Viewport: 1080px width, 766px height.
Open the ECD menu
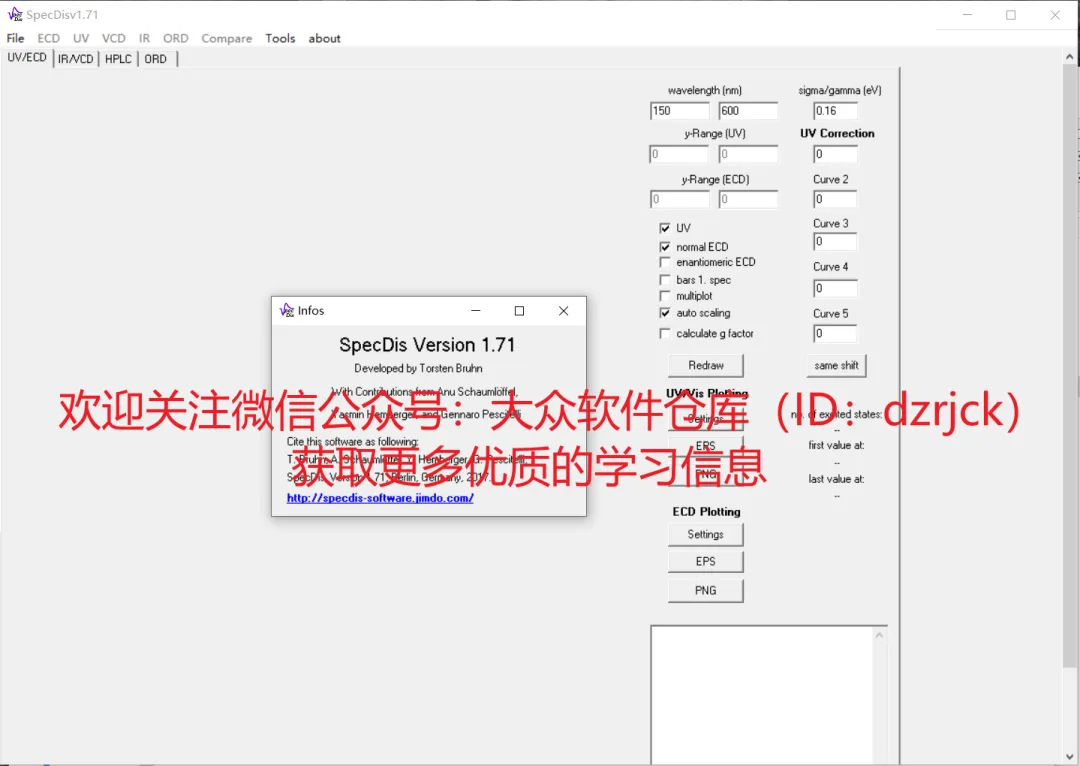(x=48, y=39)
